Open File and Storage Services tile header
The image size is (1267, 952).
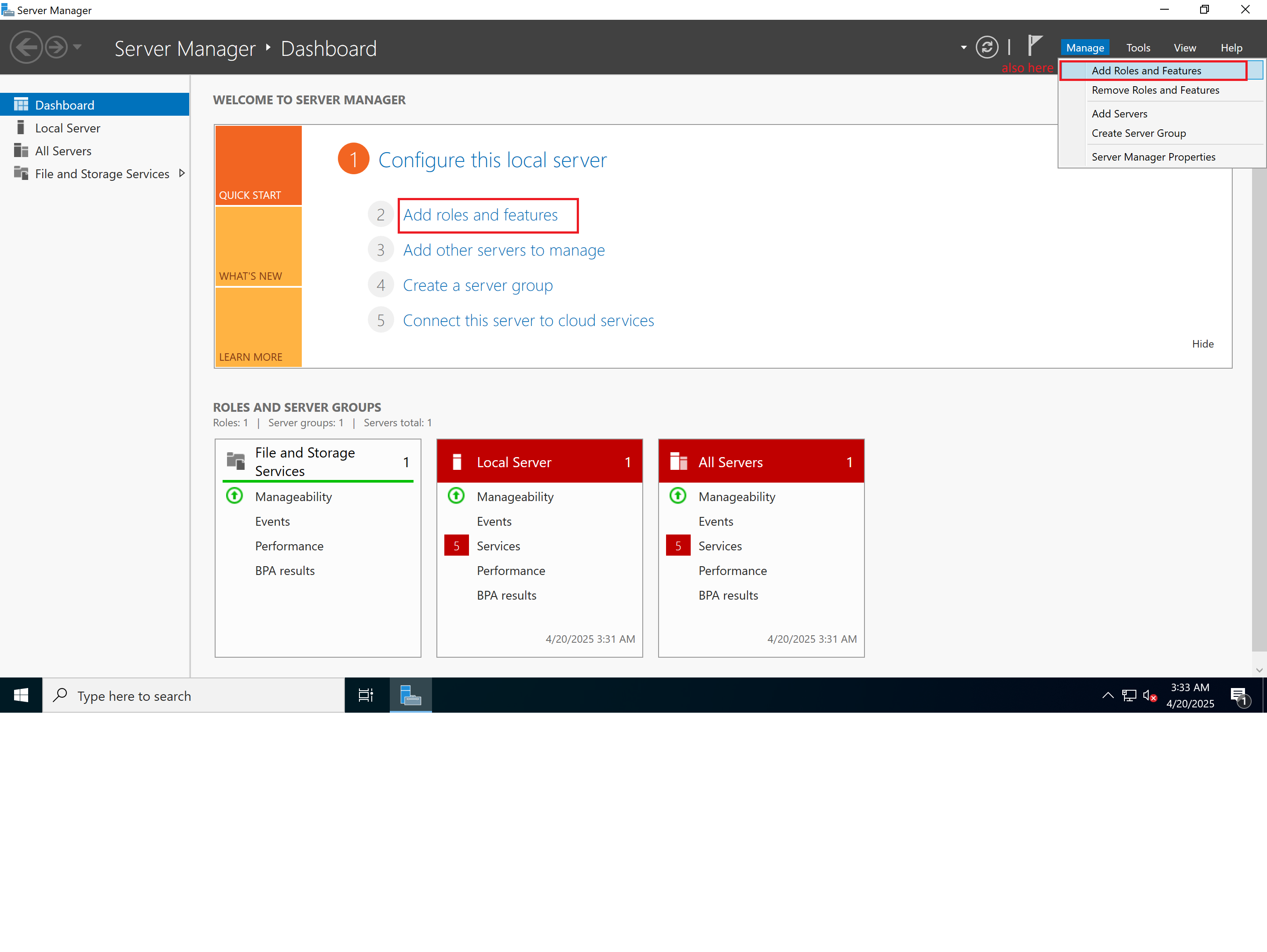[318, 461]
